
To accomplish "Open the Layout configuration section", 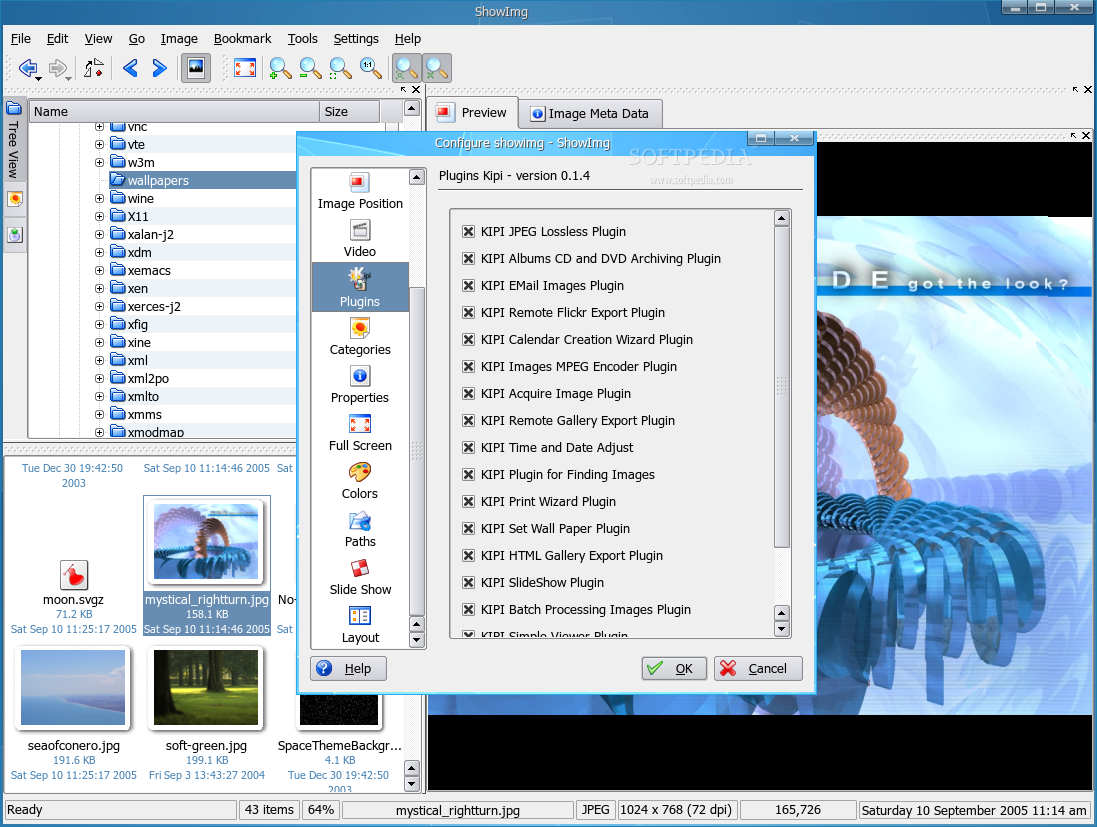I will [x=360, y=625].
